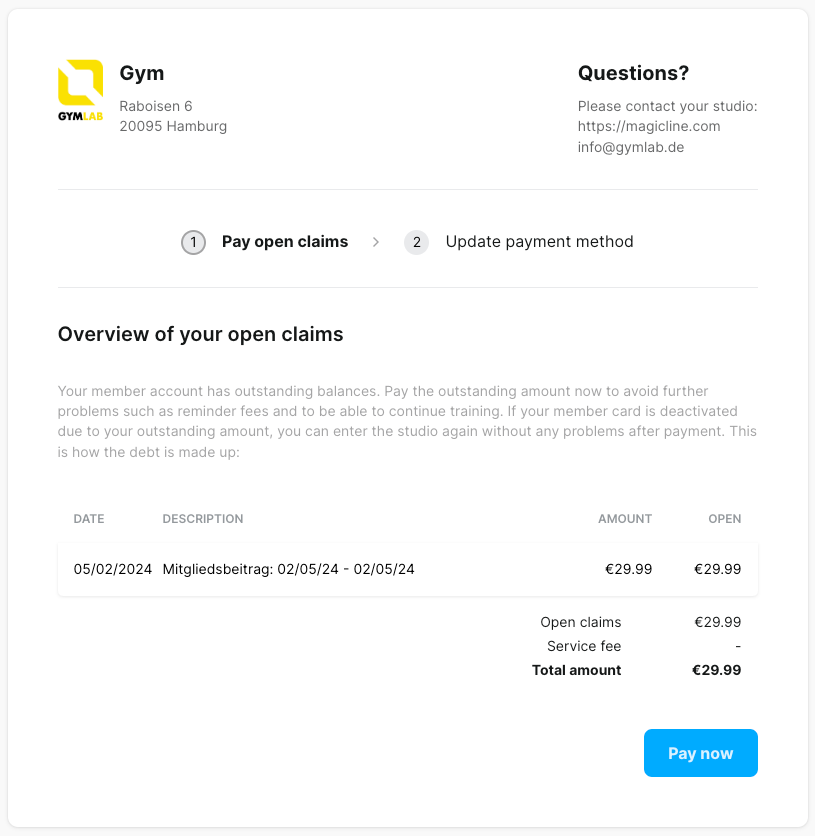Open Pay open claims step
Viewport: 815px width, 836px height.
coord(285,242)
